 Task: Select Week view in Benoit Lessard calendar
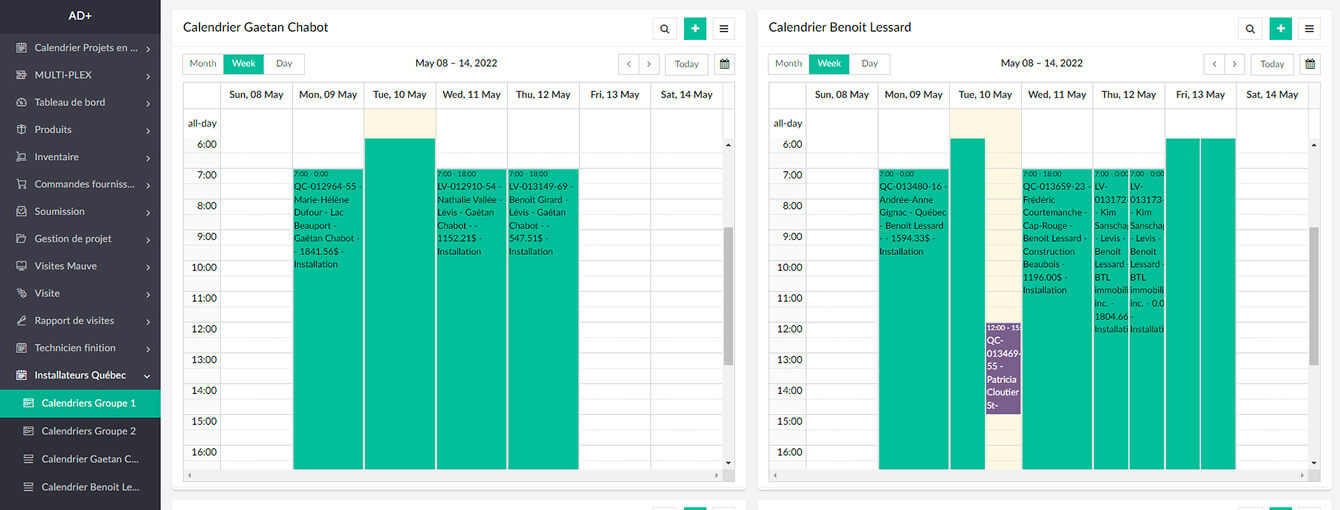click(829, 64)
